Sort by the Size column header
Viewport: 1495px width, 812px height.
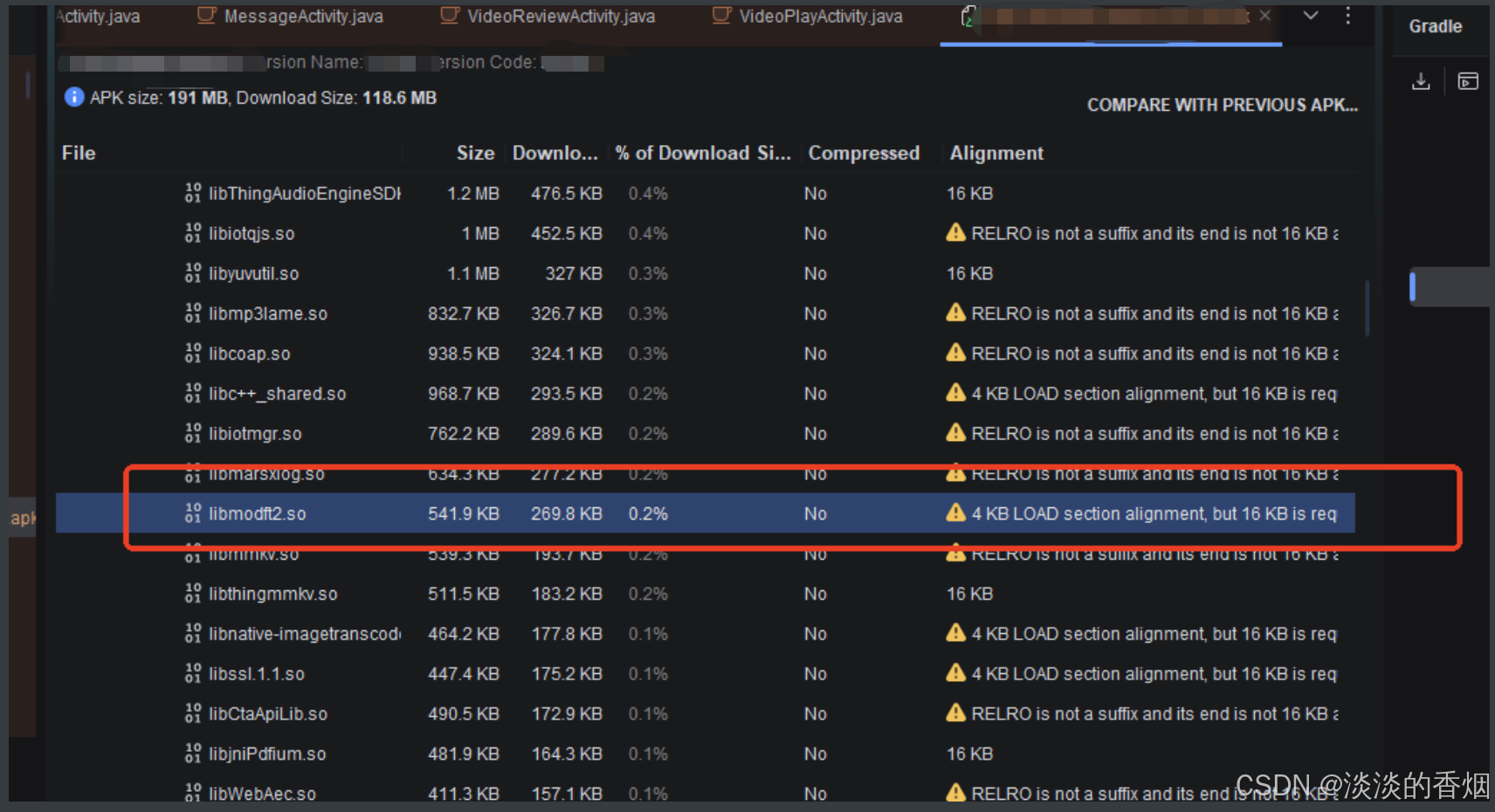pyautogui.click(x=475, y=153)
